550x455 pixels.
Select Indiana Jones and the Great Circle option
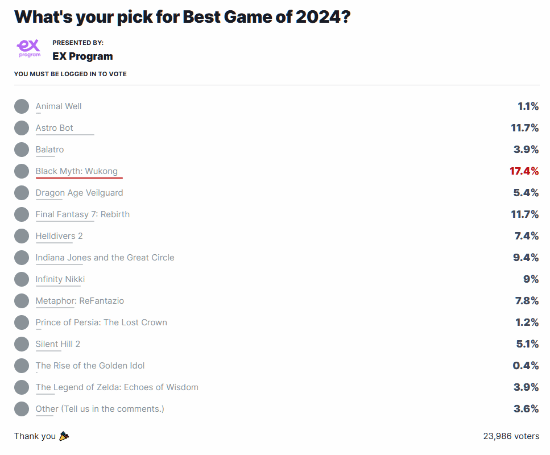(x=21, y=257)
